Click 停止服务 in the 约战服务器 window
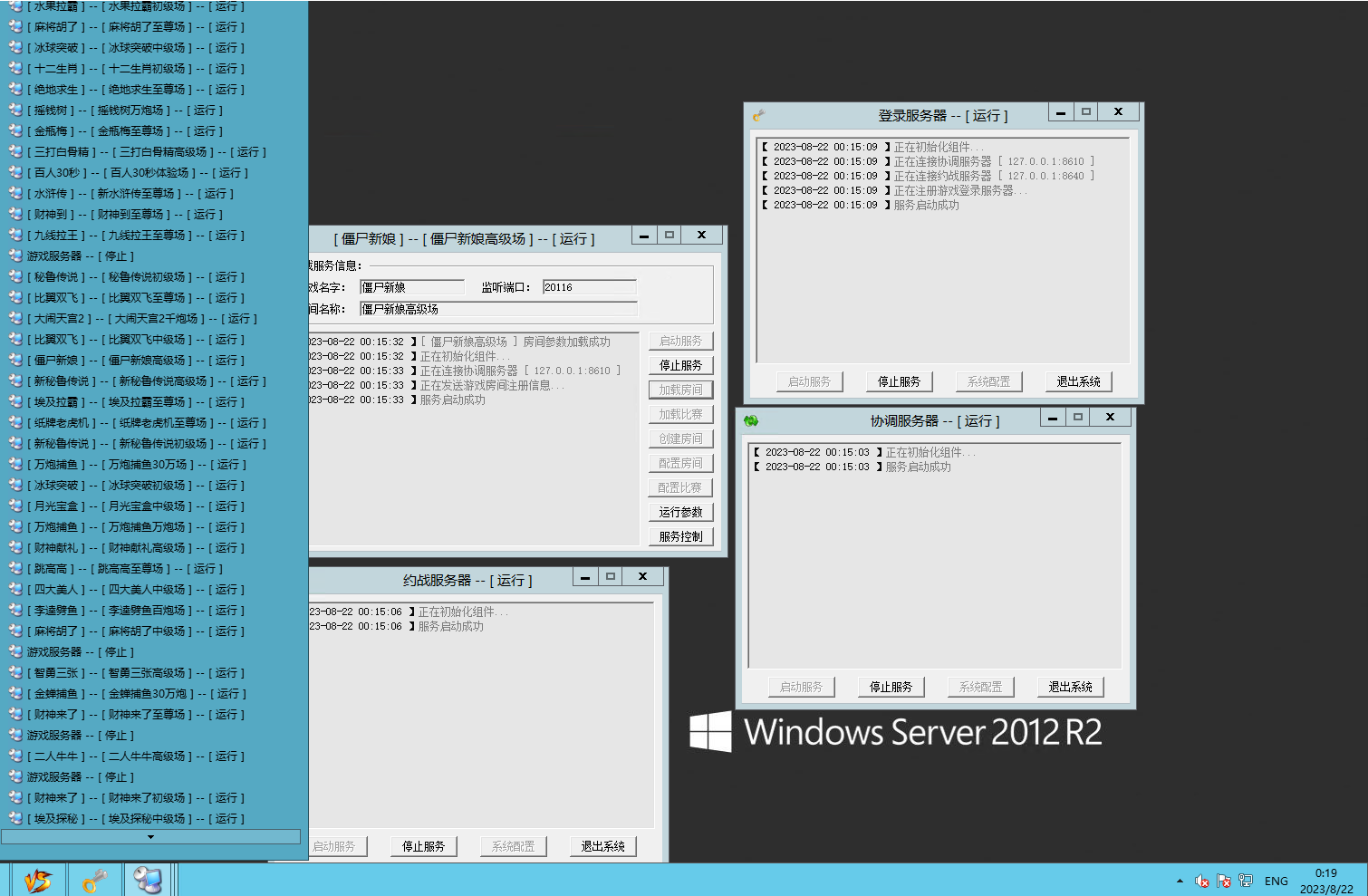The image size is (1368, 896). [423, 846]
